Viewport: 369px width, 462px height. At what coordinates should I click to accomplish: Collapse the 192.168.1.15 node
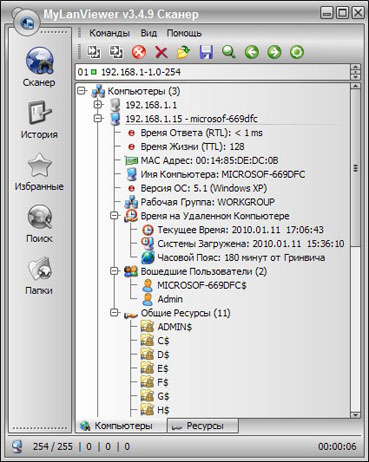(98, 118)
